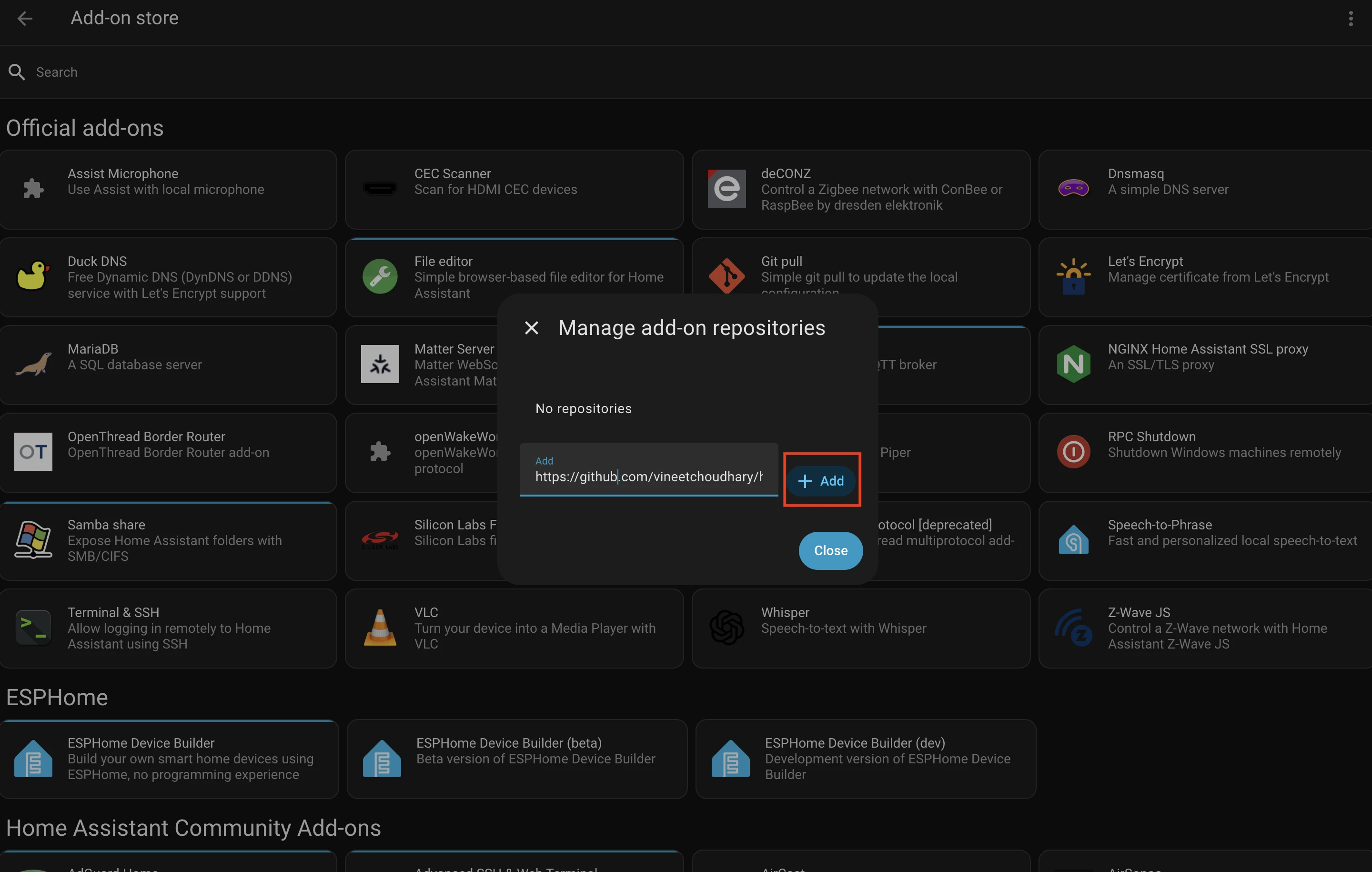Click the Git pull logo icon
Viewport: 1372px width, 872px height.
pos(726,276)
